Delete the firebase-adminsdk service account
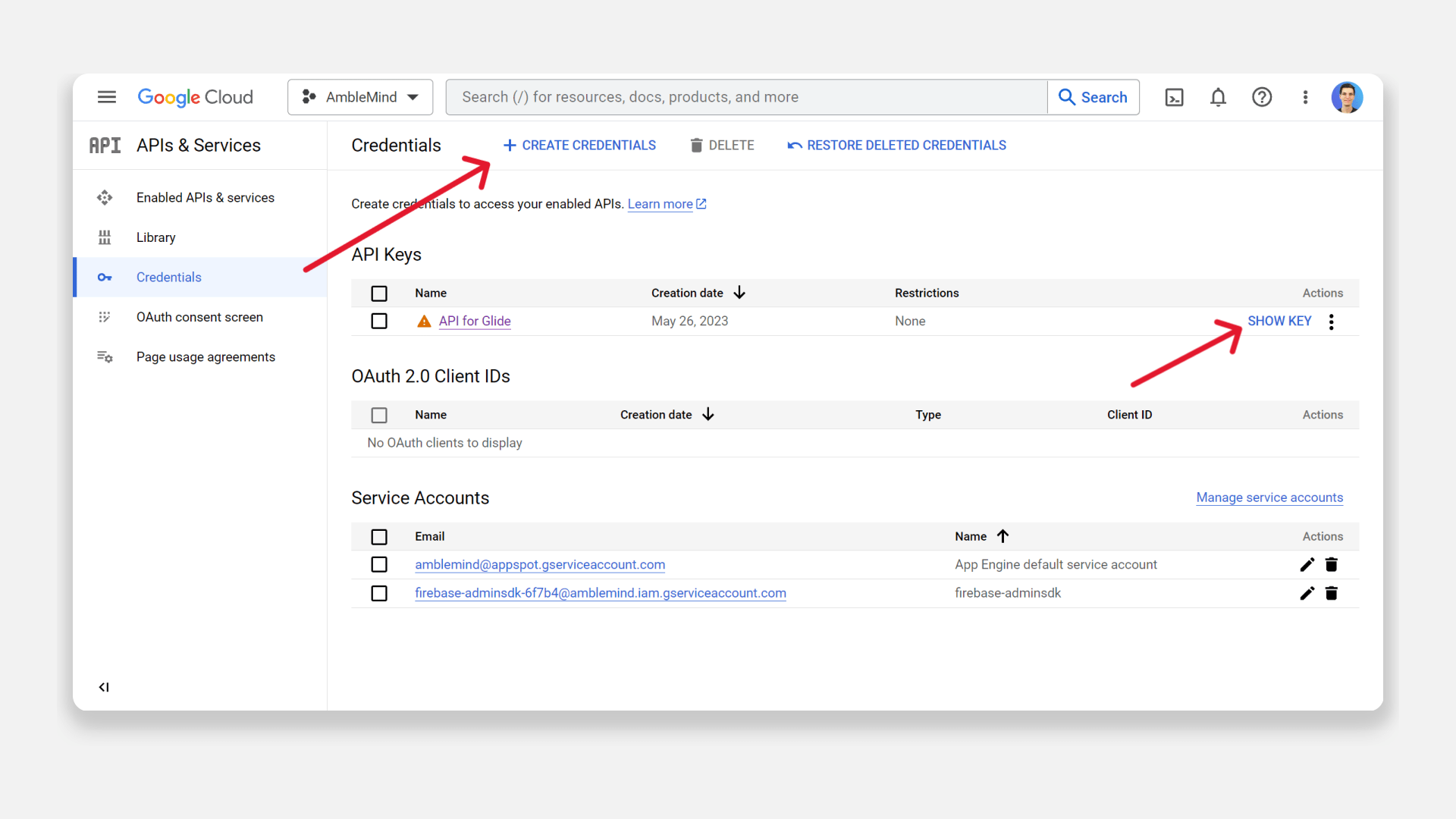The height and width of the screenshot is (819, 1456). 1331,593
